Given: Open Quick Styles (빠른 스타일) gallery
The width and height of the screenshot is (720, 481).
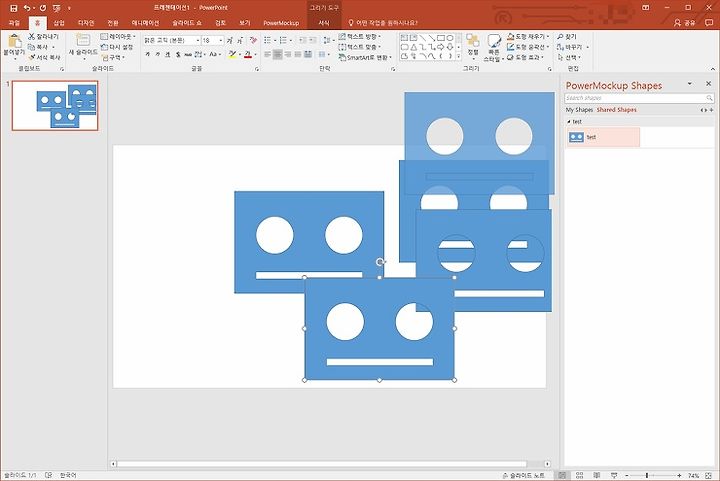Looking at the screenshot, I should [x=494, y=47].
